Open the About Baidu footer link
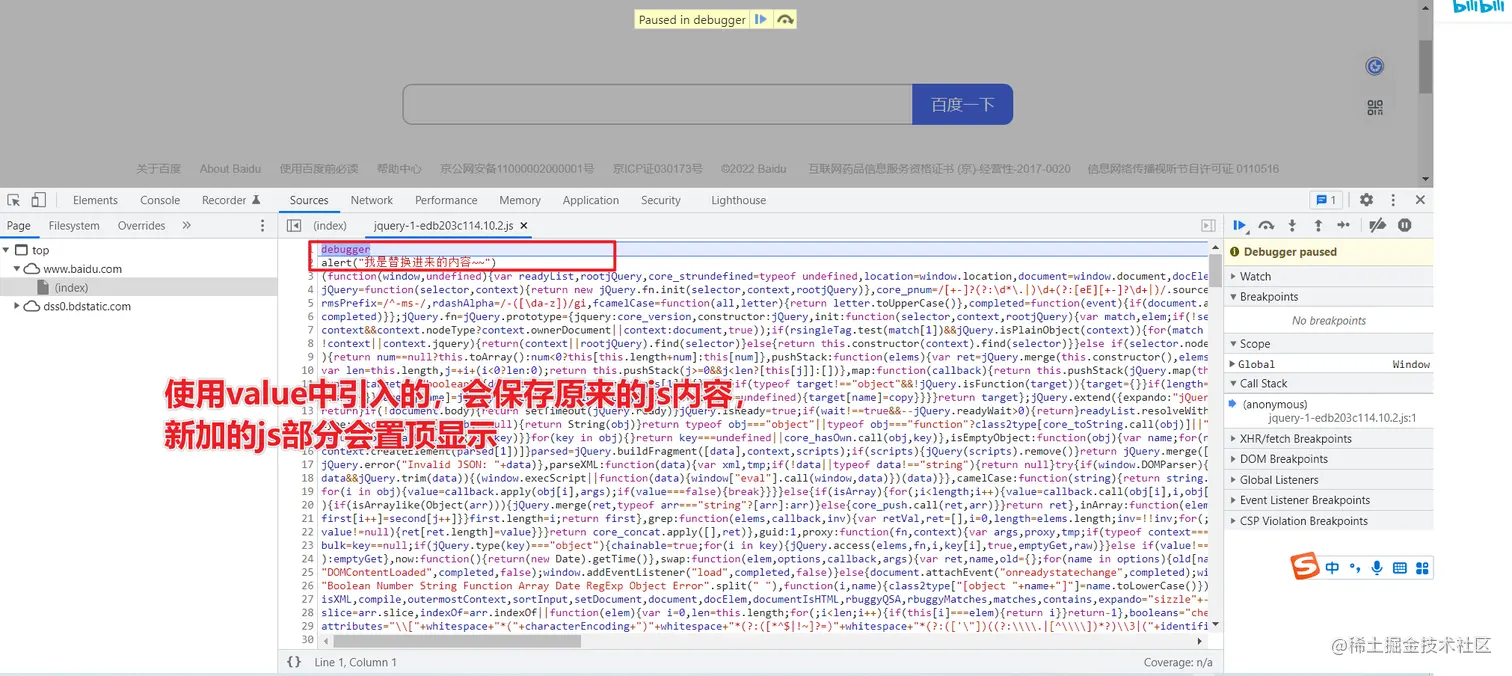This screenshot has width=1512, height=676. click(x=230, y=169)
